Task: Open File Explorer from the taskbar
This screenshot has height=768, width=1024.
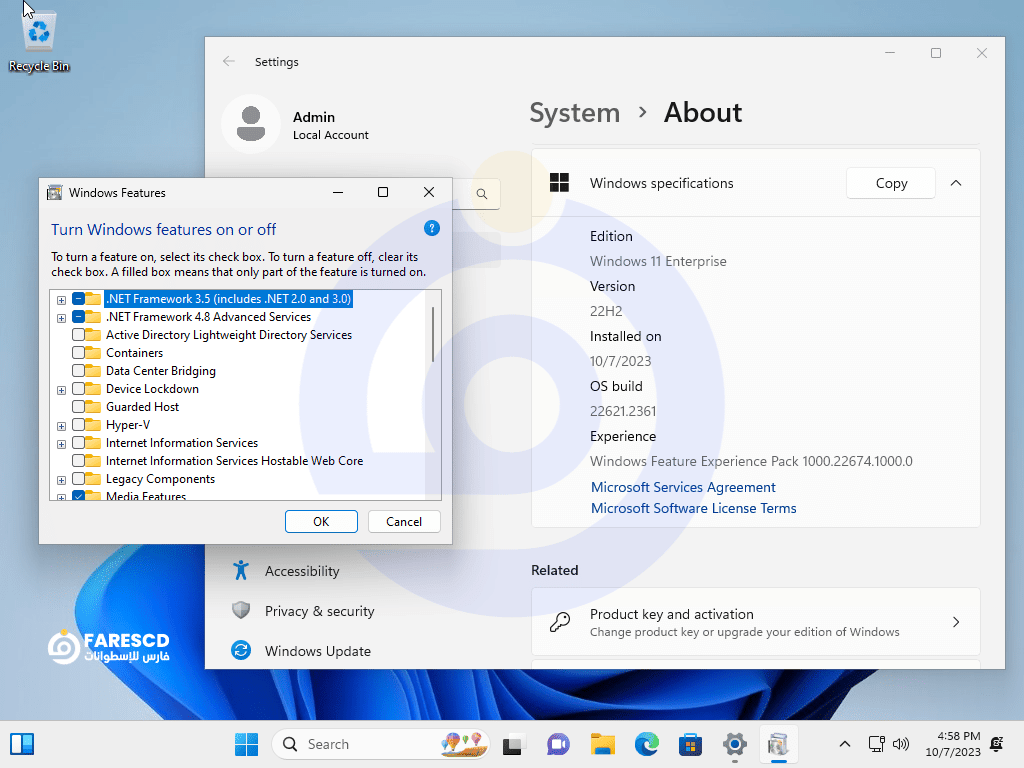Action: pyautogui.click(x=602, y=744)
